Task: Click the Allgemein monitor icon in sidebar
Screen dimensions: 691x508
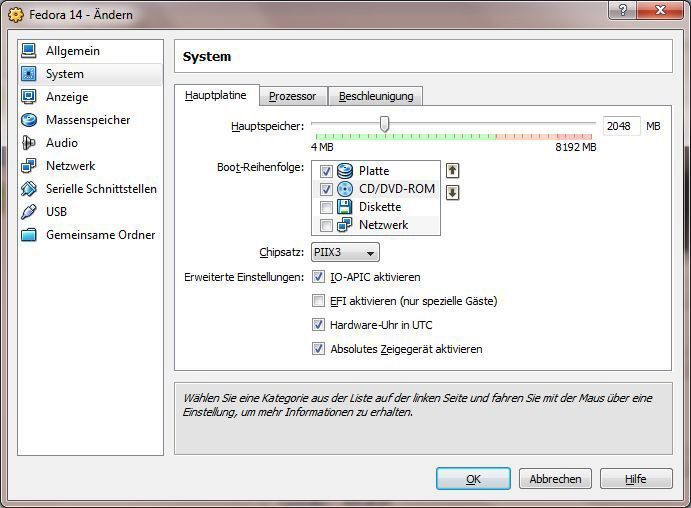Action: [x=29, y=51]
